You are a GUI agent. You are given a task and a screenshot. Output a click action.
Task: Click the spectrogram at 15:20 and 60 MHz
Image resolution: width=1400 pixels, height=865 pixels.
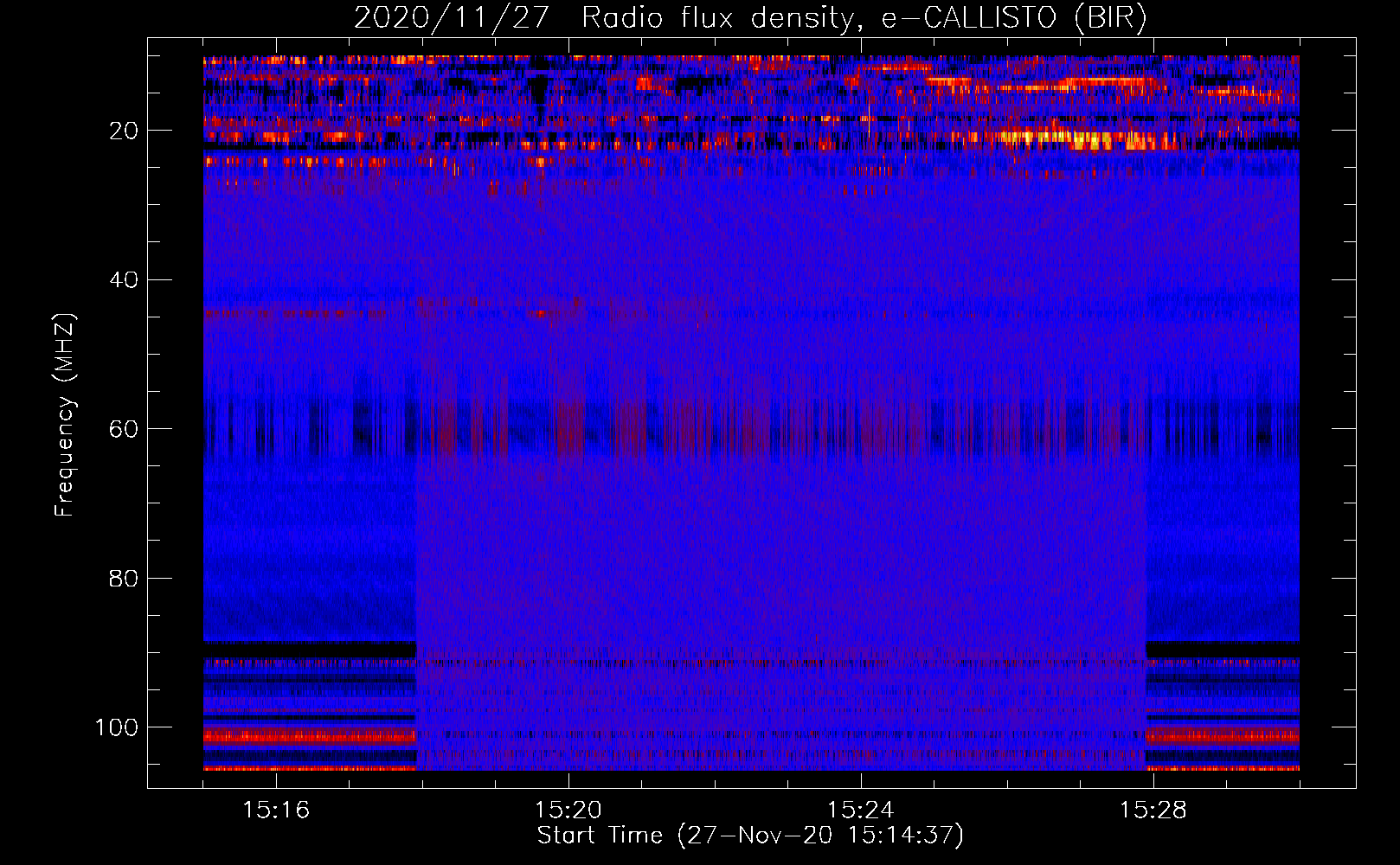coord(568,429)
